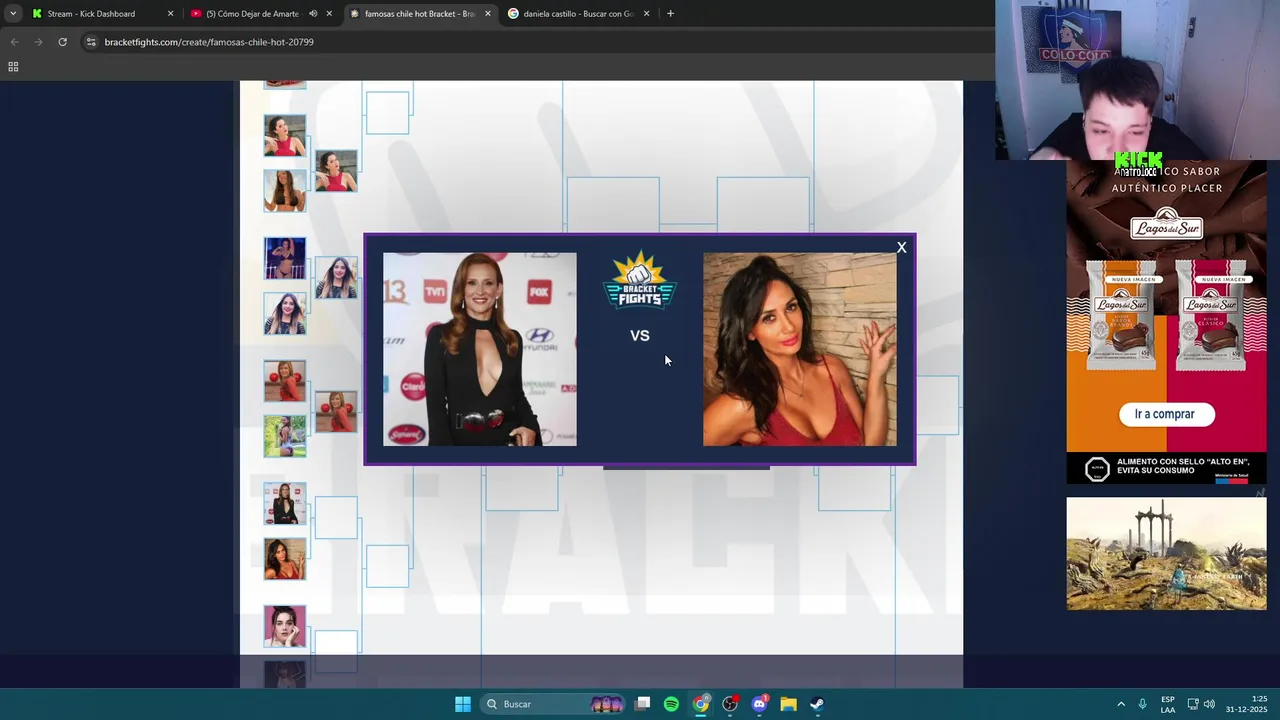
Task: Open the daniela castillo Google search tab
Action: (x=578, y=14)
